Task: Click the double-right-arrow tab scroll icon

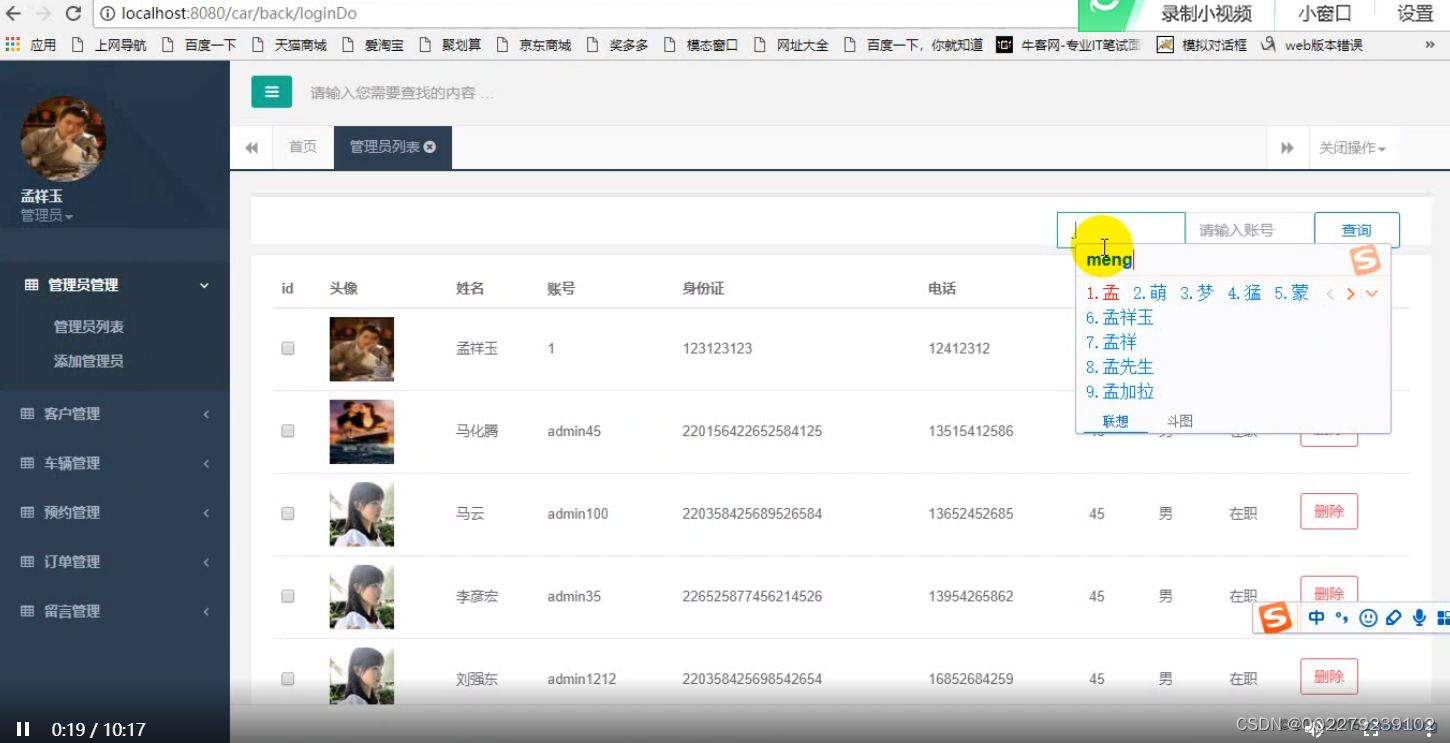Action: (x=1288, y=147)
